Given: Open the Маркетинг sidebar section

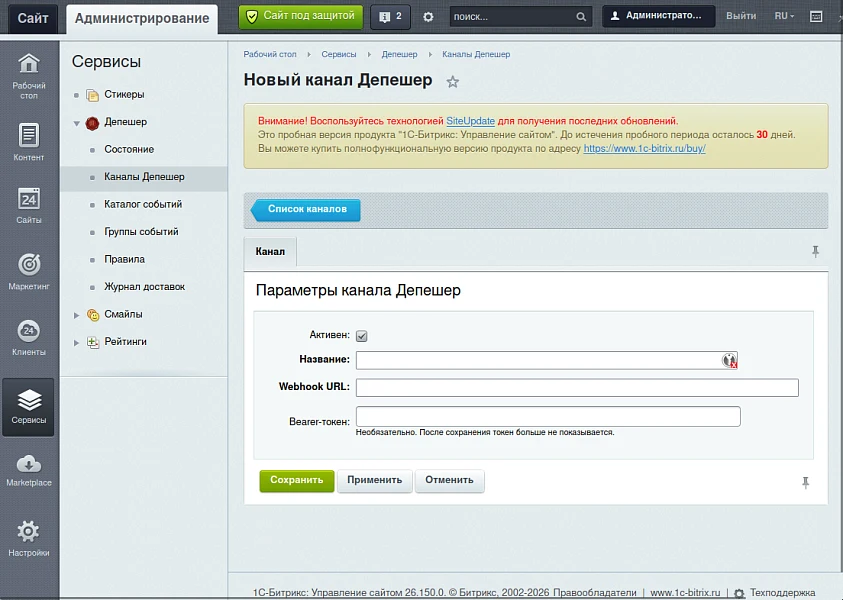Looking at the screenshot, I should point(29,272).
